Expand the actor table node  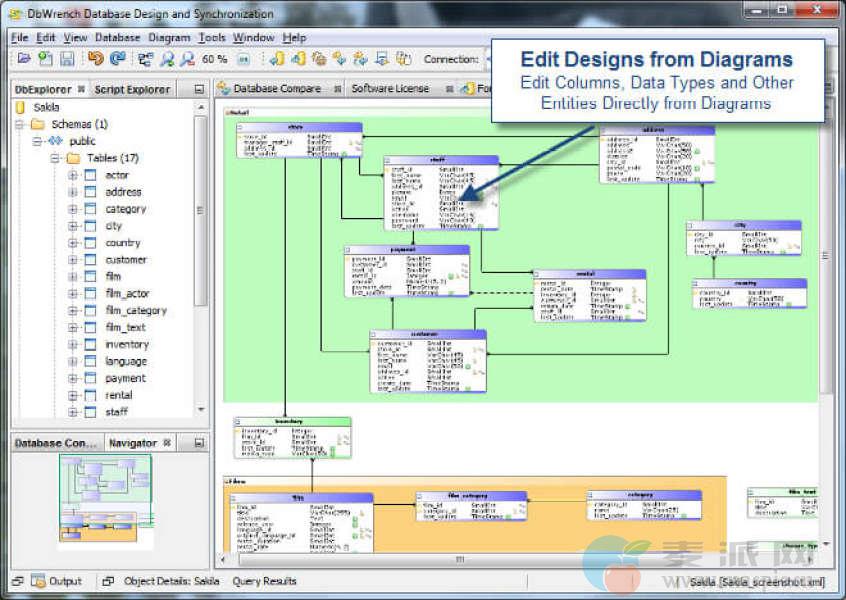click(x=73, y=175)
